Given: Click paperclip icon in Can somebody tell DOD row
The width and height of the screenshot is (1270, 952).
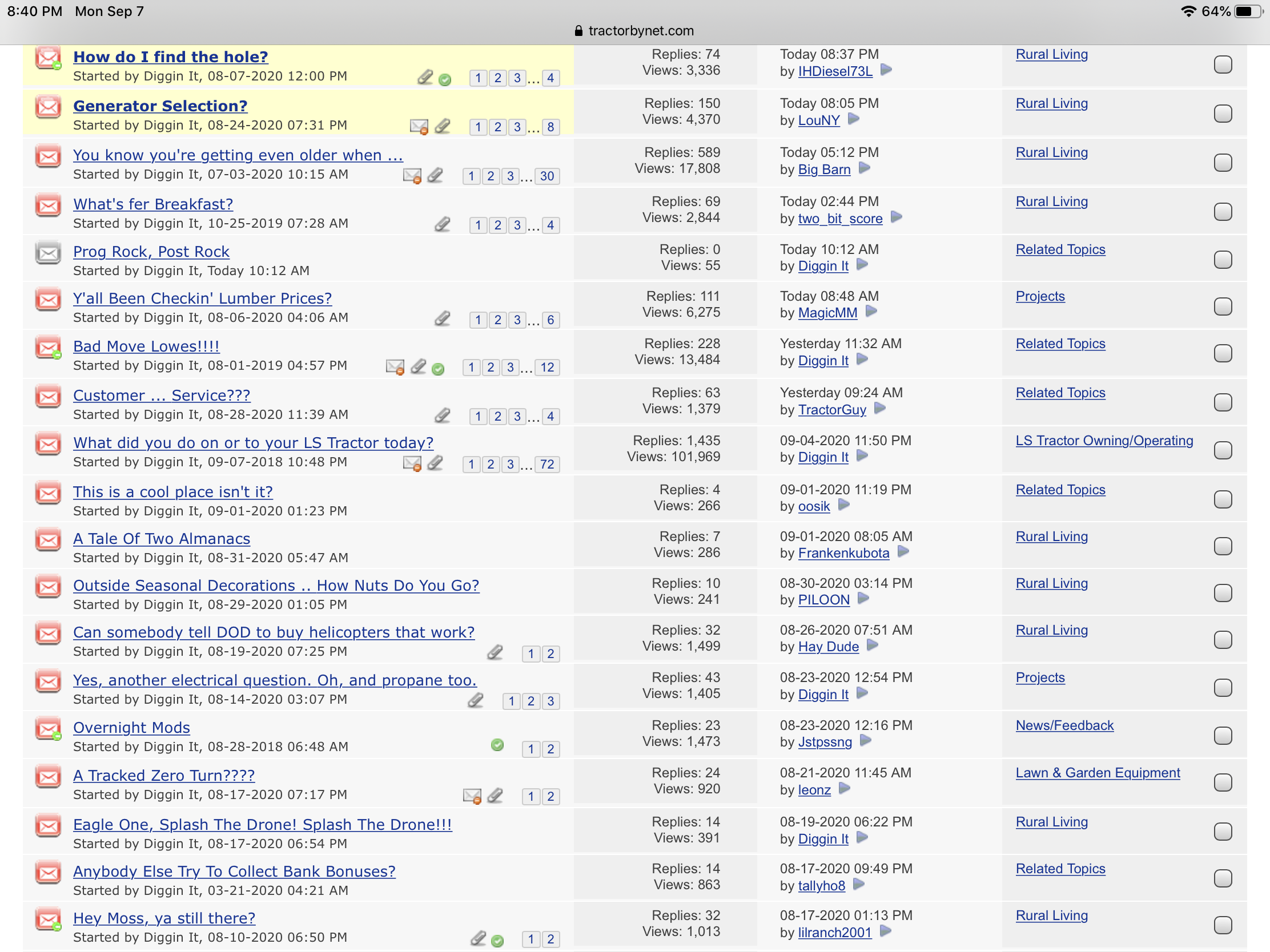Looking at the screenshot, I should coord(495,652).
